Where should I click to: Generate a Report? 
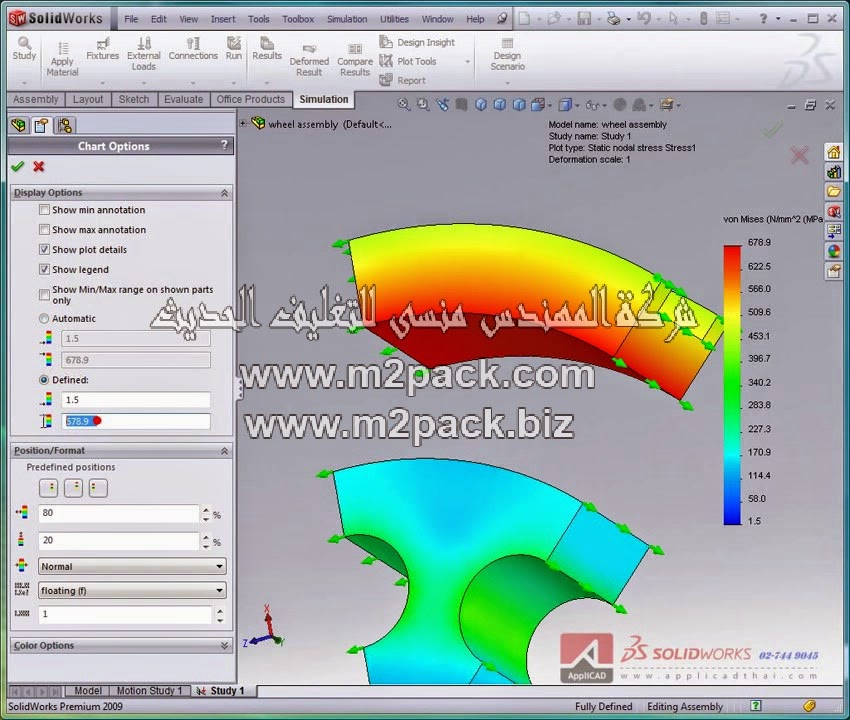(x=402, y=80)
